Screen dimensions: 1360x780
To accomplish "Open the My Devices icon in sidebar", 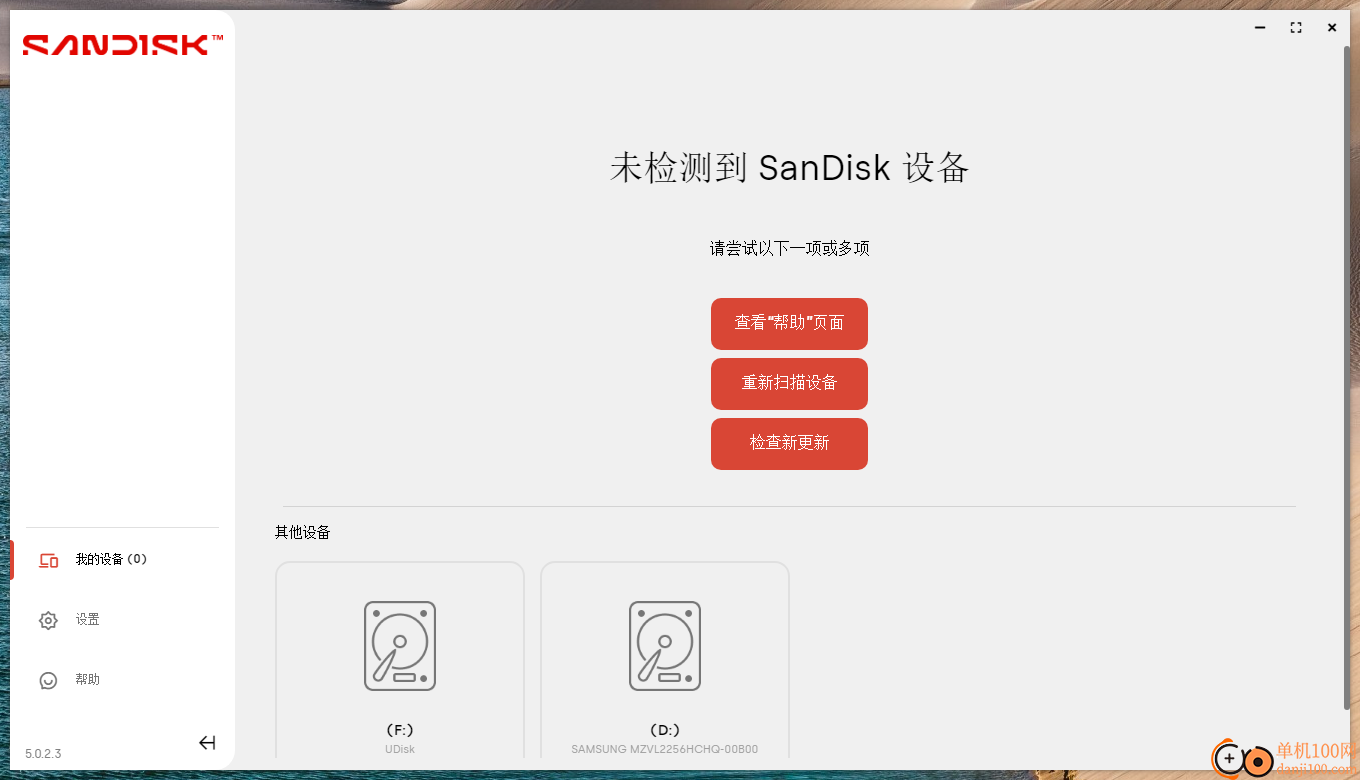I will coord(48,560).
